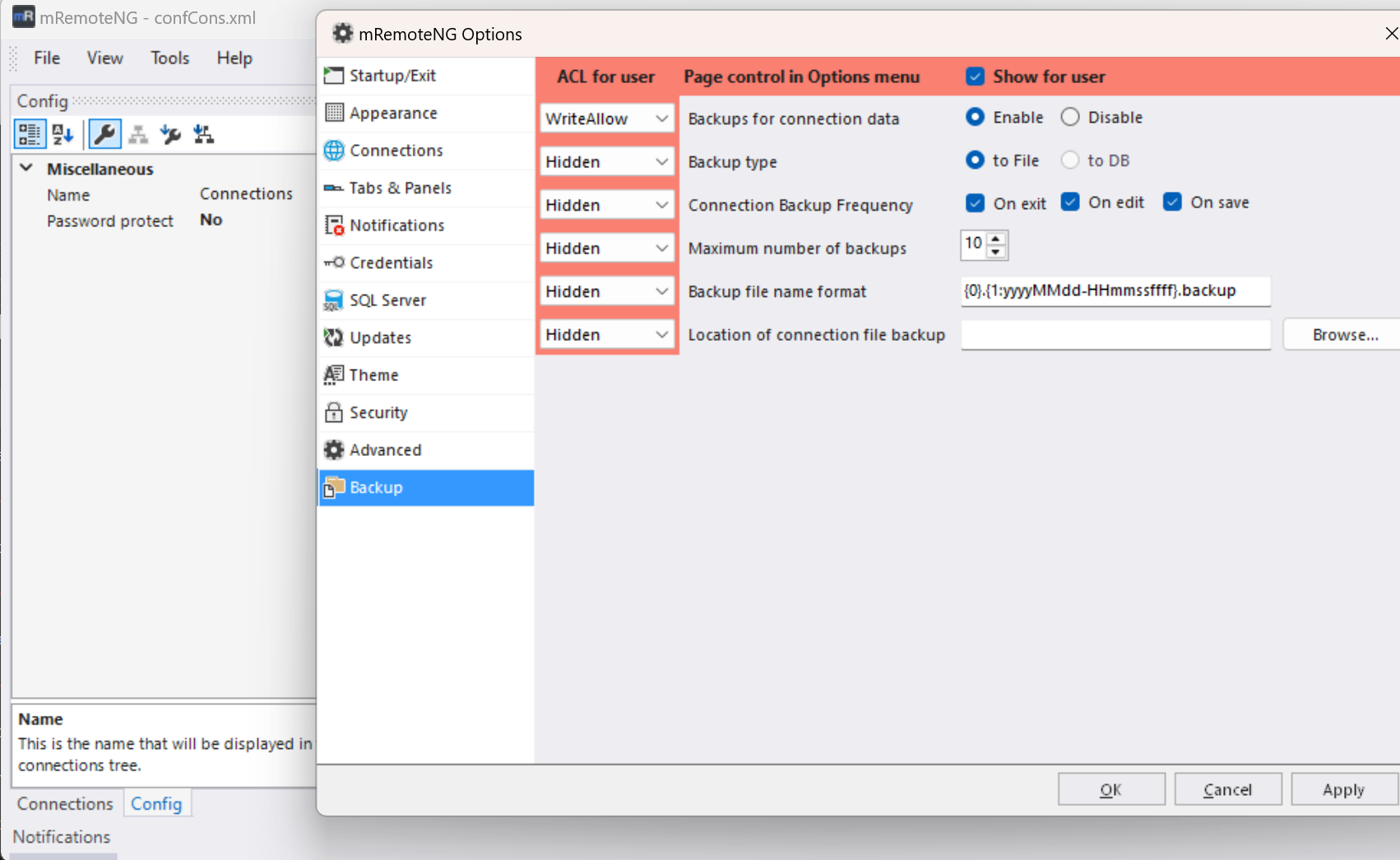Show Properties wrench button in Config
Screen dimensions: 1400x860
104,134
